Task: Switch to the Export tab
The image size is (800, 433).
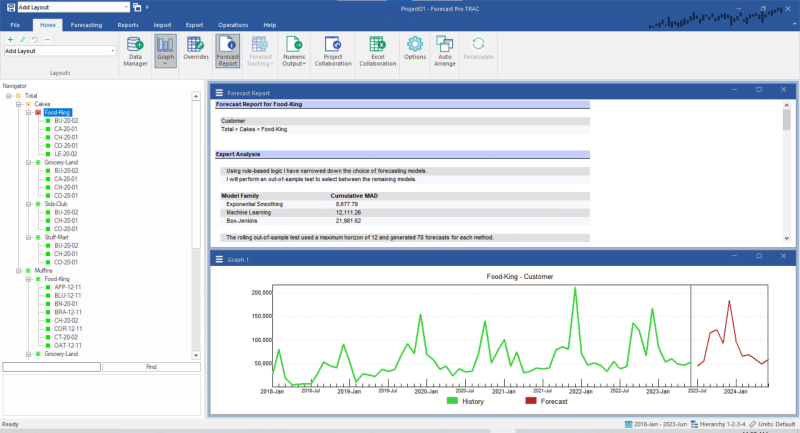Action: (194, 25)
